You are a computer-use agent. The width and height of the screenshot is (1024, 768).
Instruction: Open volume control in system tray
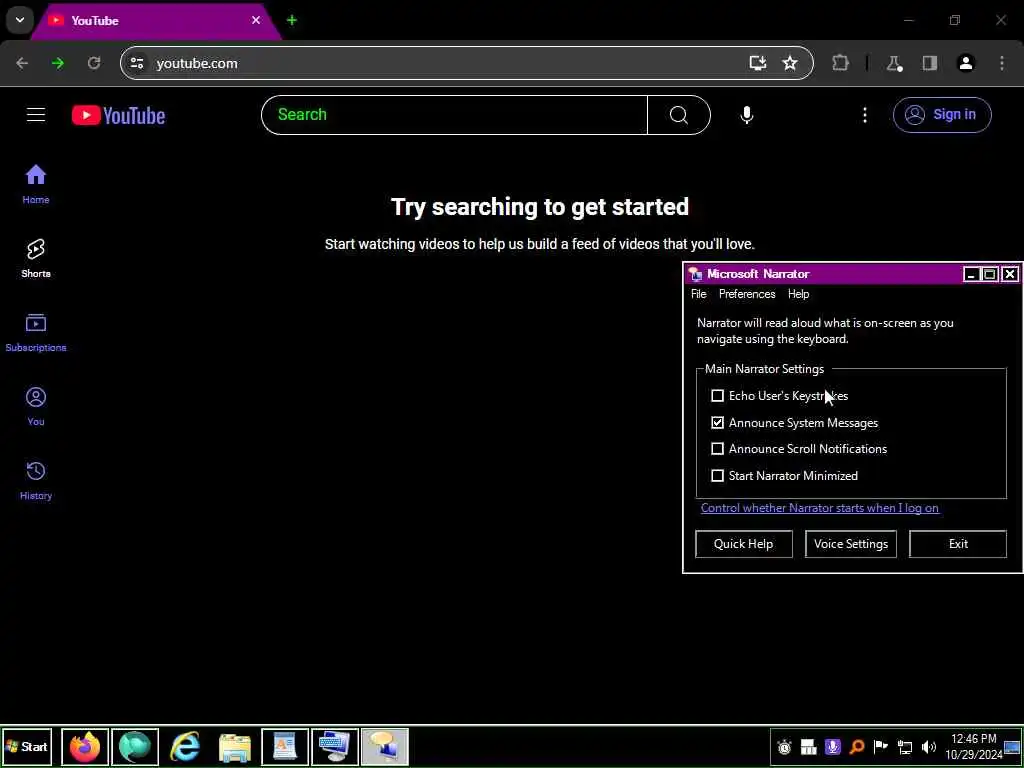[929, 747]
